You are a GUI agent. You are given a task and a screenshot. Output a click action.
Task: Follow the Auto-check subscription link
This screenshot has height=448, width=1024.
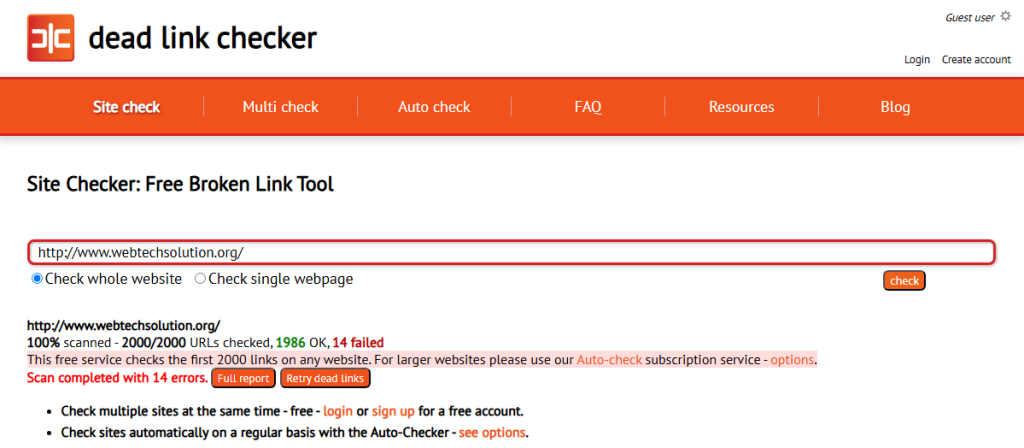[x=609, y=360]
